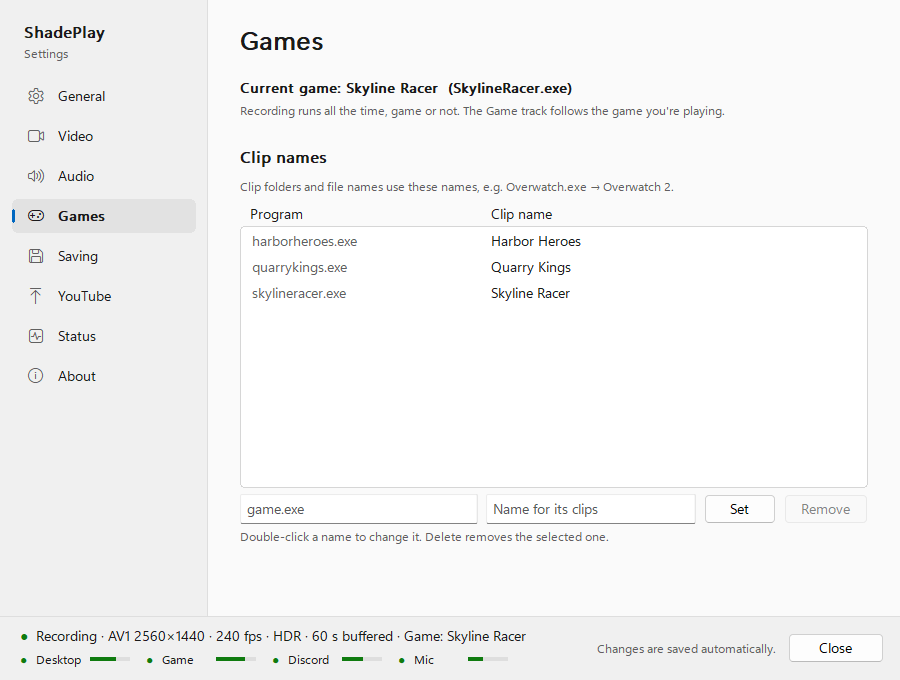Click the green dot beside Mic
Screen dimensions: 900x680
tap(402, 660)
